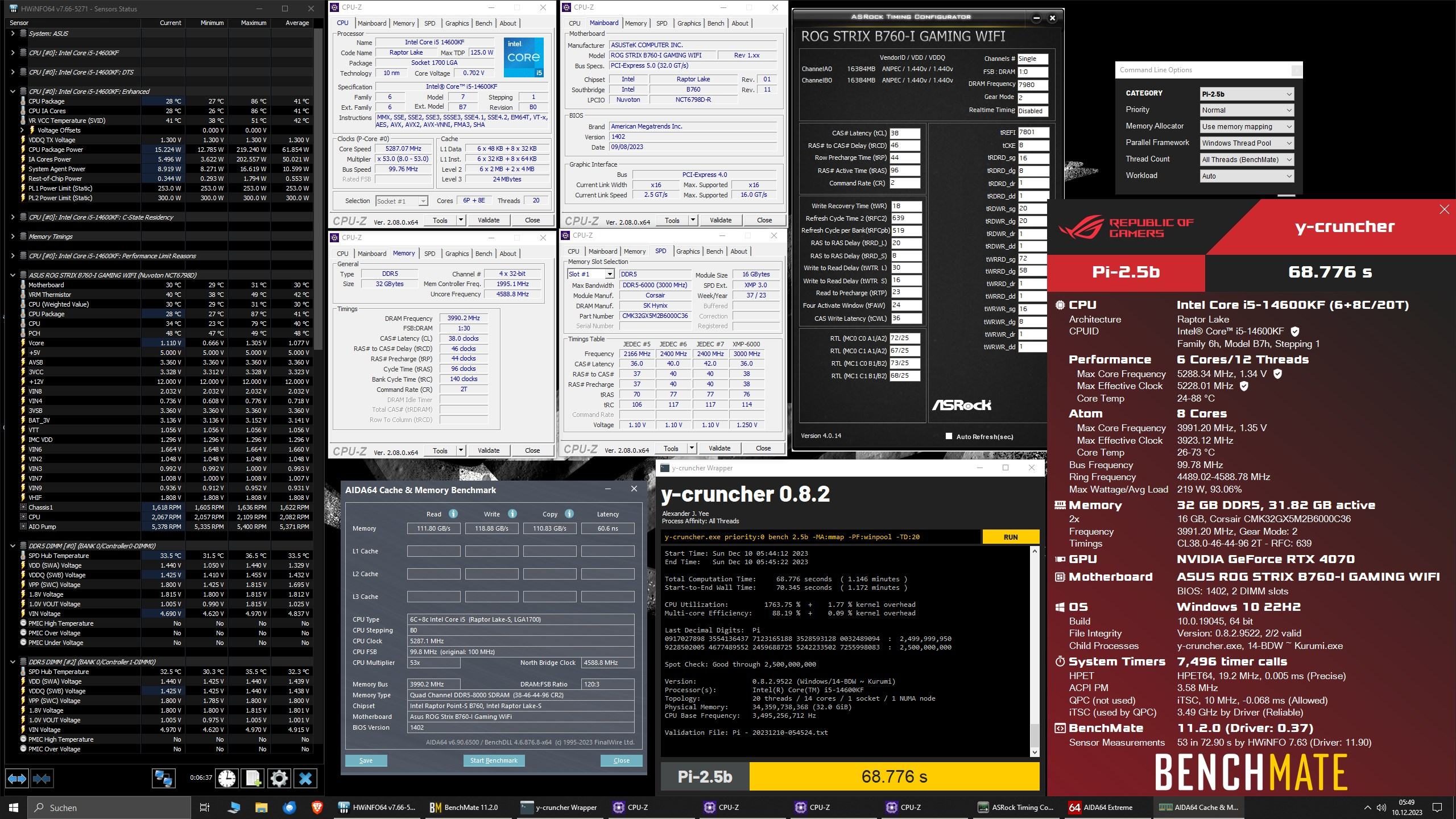Viewport: 1456px width, 819px height.
Task: Click AIDA64 Read info icon
Action: pos(453,514)
